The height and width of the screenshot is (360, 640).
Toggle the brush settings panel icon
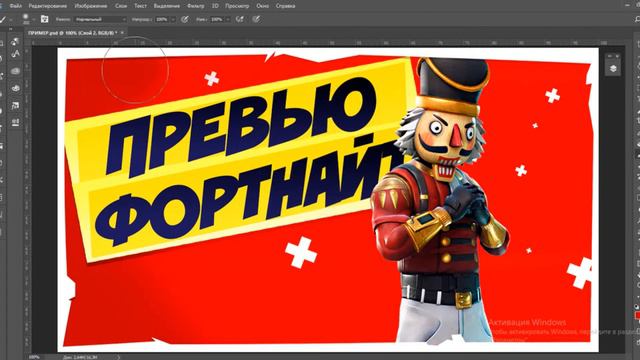[x=44, y=19]
